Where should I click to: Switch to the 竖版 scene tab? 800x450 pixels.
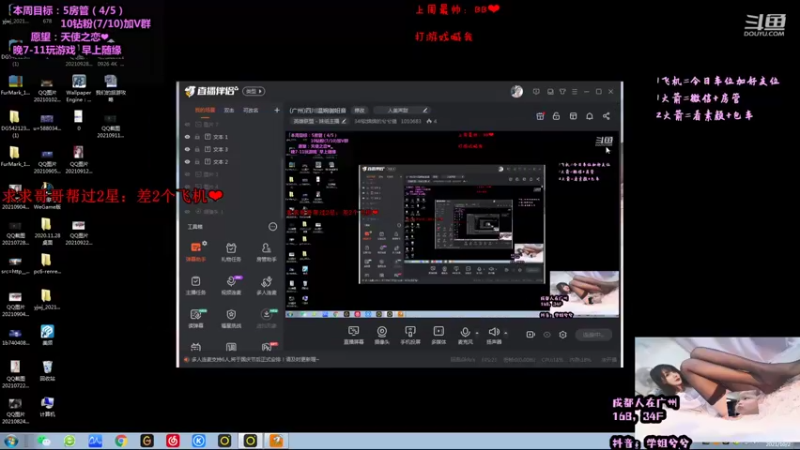(229, 110)
